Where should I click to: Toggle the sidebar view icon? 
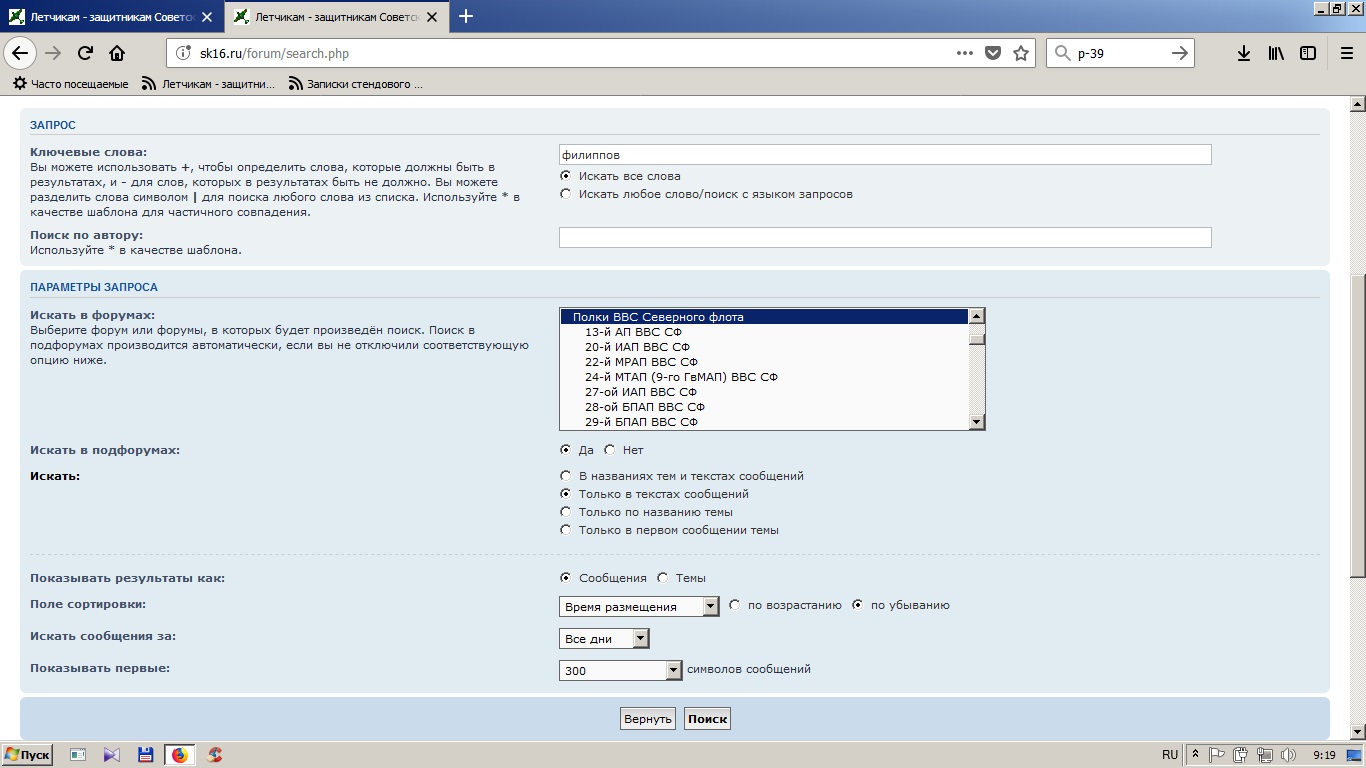pos(1308,53)
